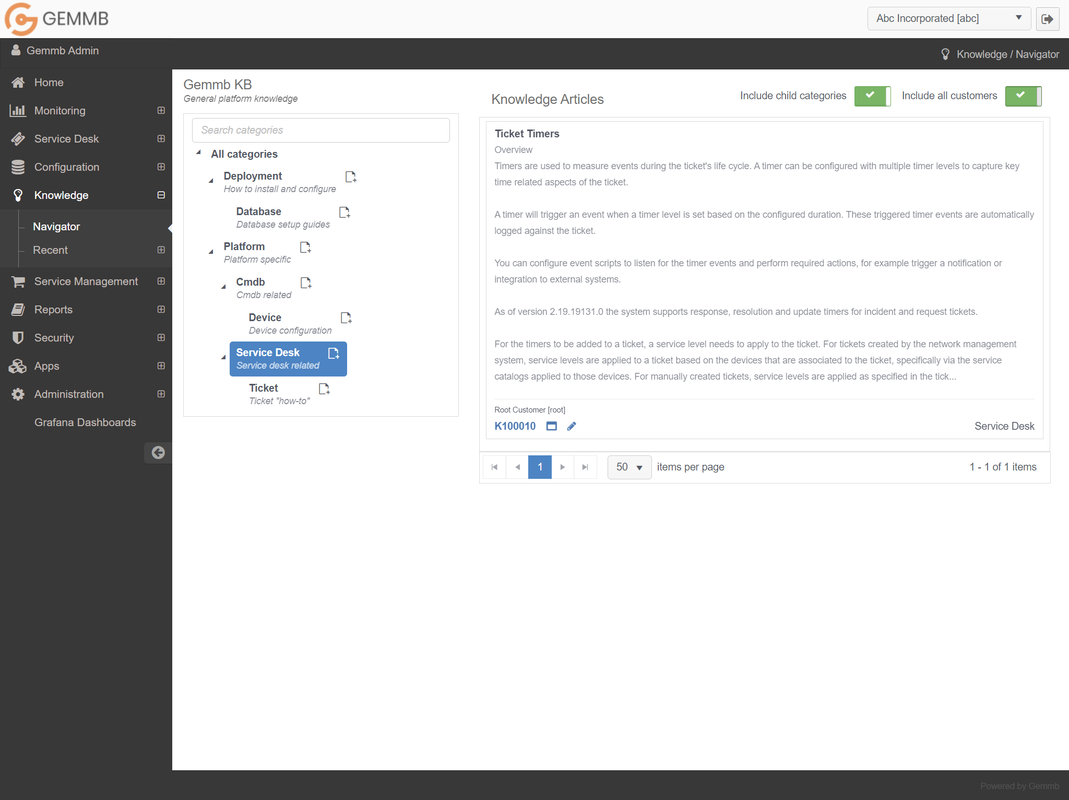The width and height of the screenshot is (1069, 800).
Task: Expand the Apps menu
Action: coord(161,366)
